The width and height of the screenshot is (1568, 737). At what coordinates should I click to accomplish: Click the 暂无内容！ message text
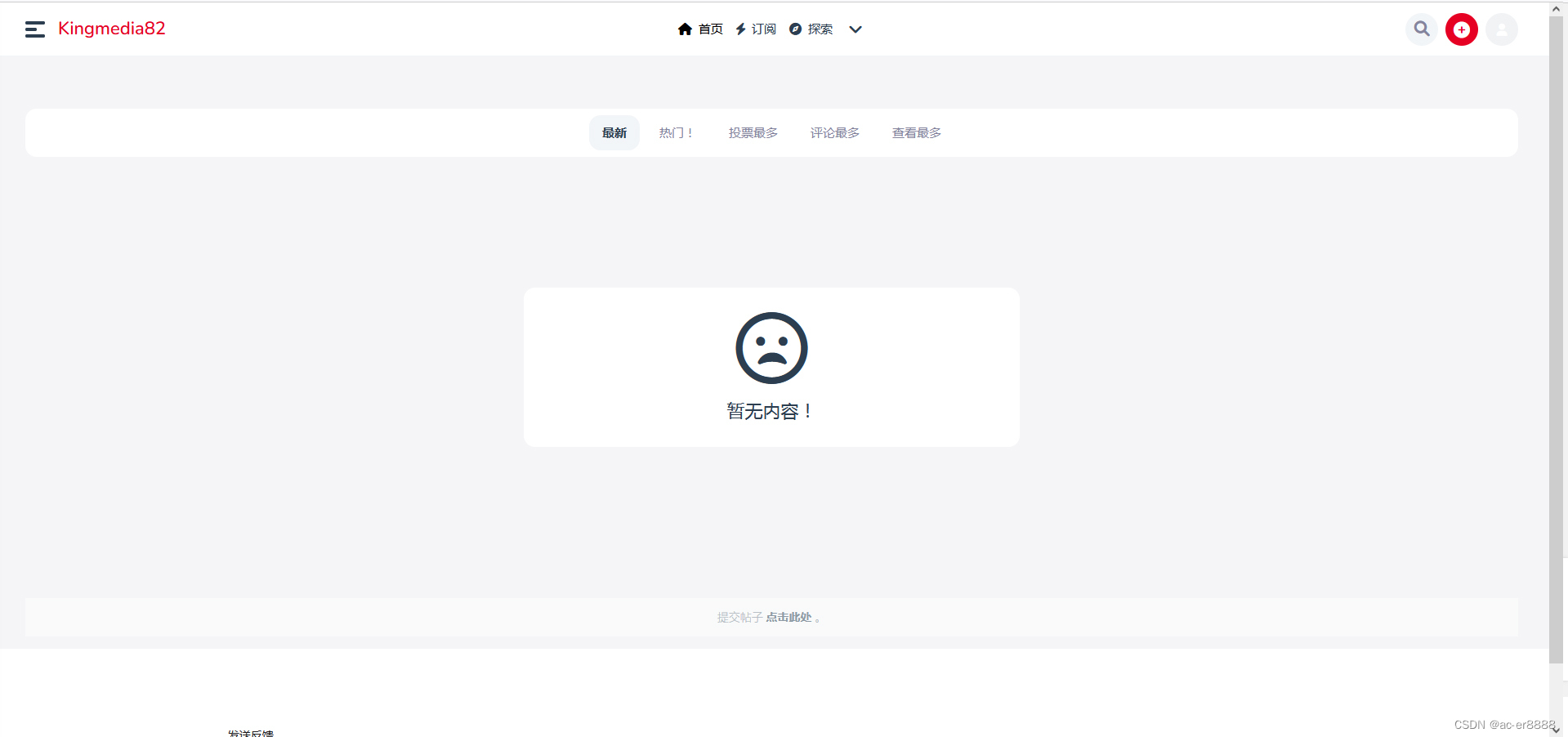(771, 412)
